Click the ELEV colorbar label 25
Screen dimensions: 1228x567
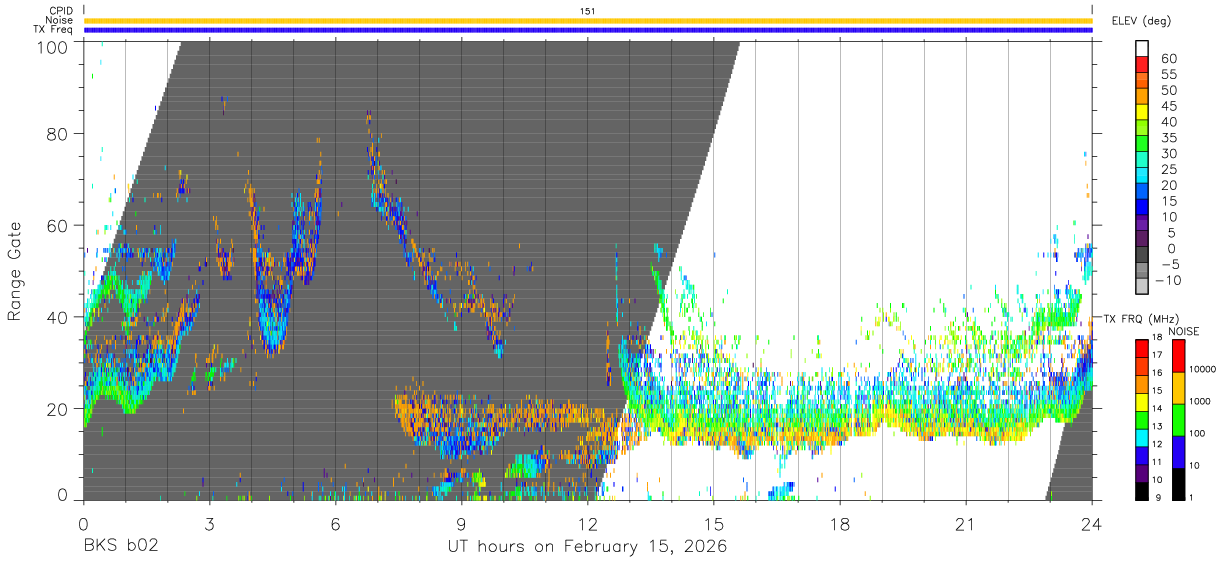pos(1168,170)
